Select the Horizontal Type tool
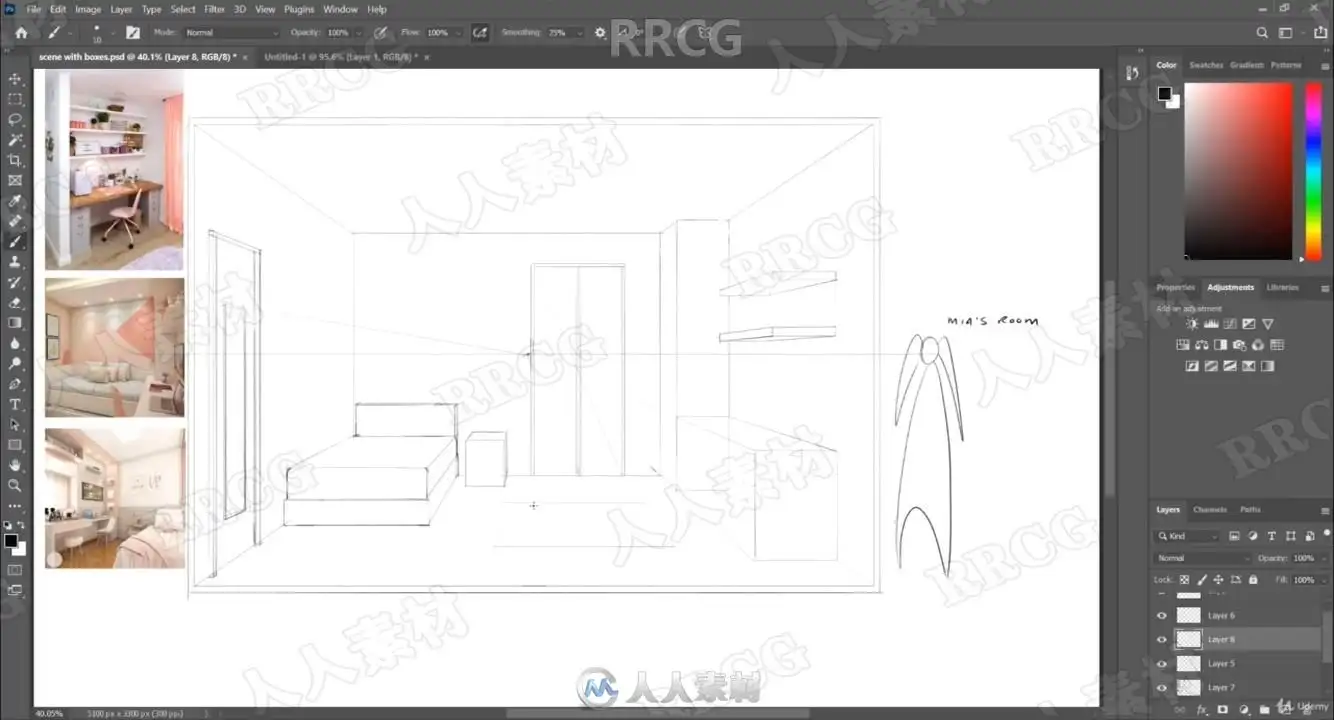The image size is (1334, 720). [15, 404]
